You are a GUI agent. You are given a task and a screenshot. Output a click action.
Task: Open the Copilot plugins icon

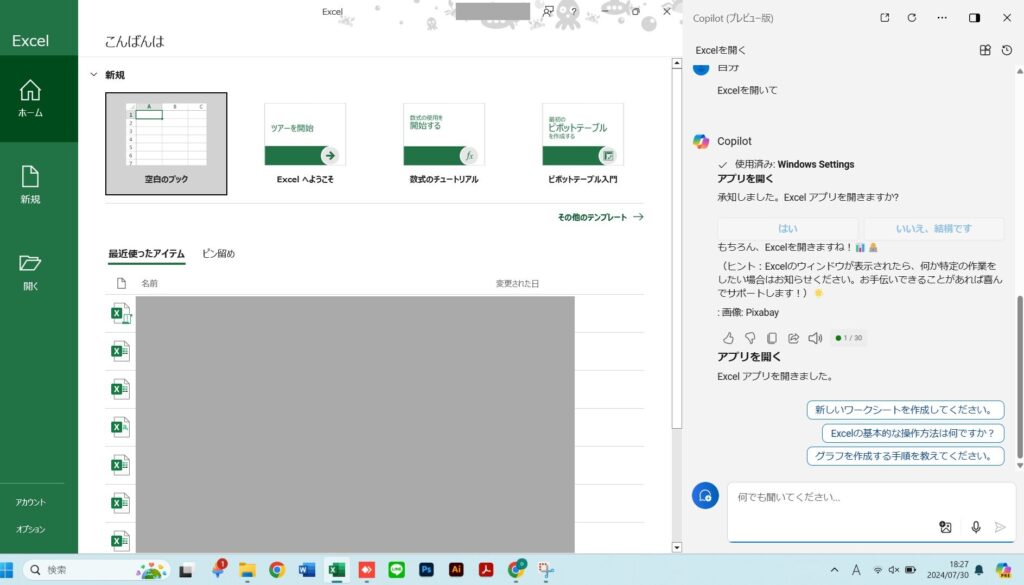point(985,50)
